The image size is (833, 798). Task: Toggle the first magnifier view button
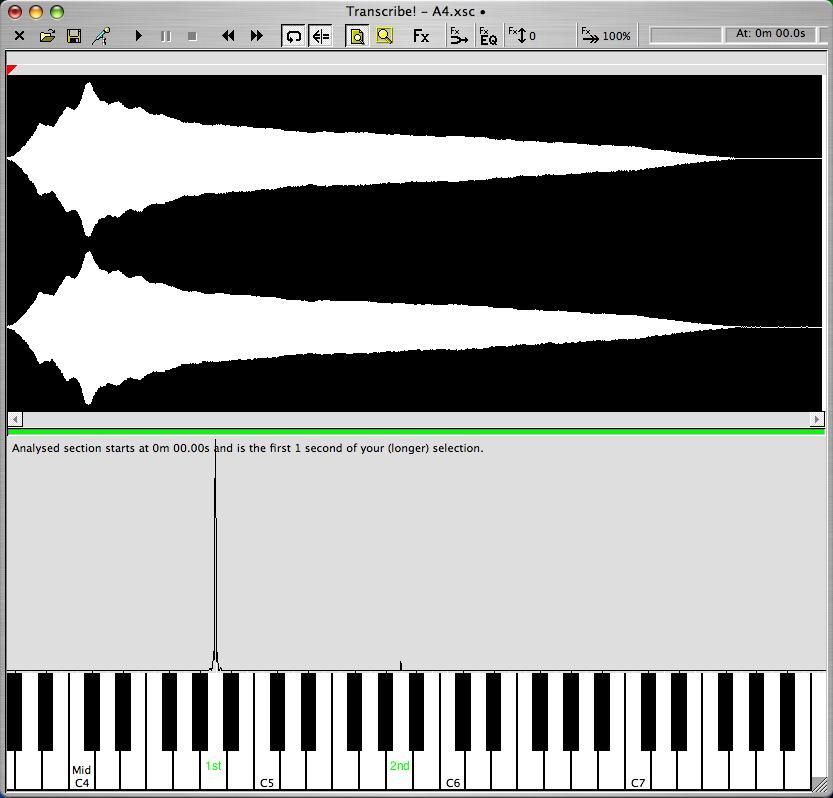[357, 36]
